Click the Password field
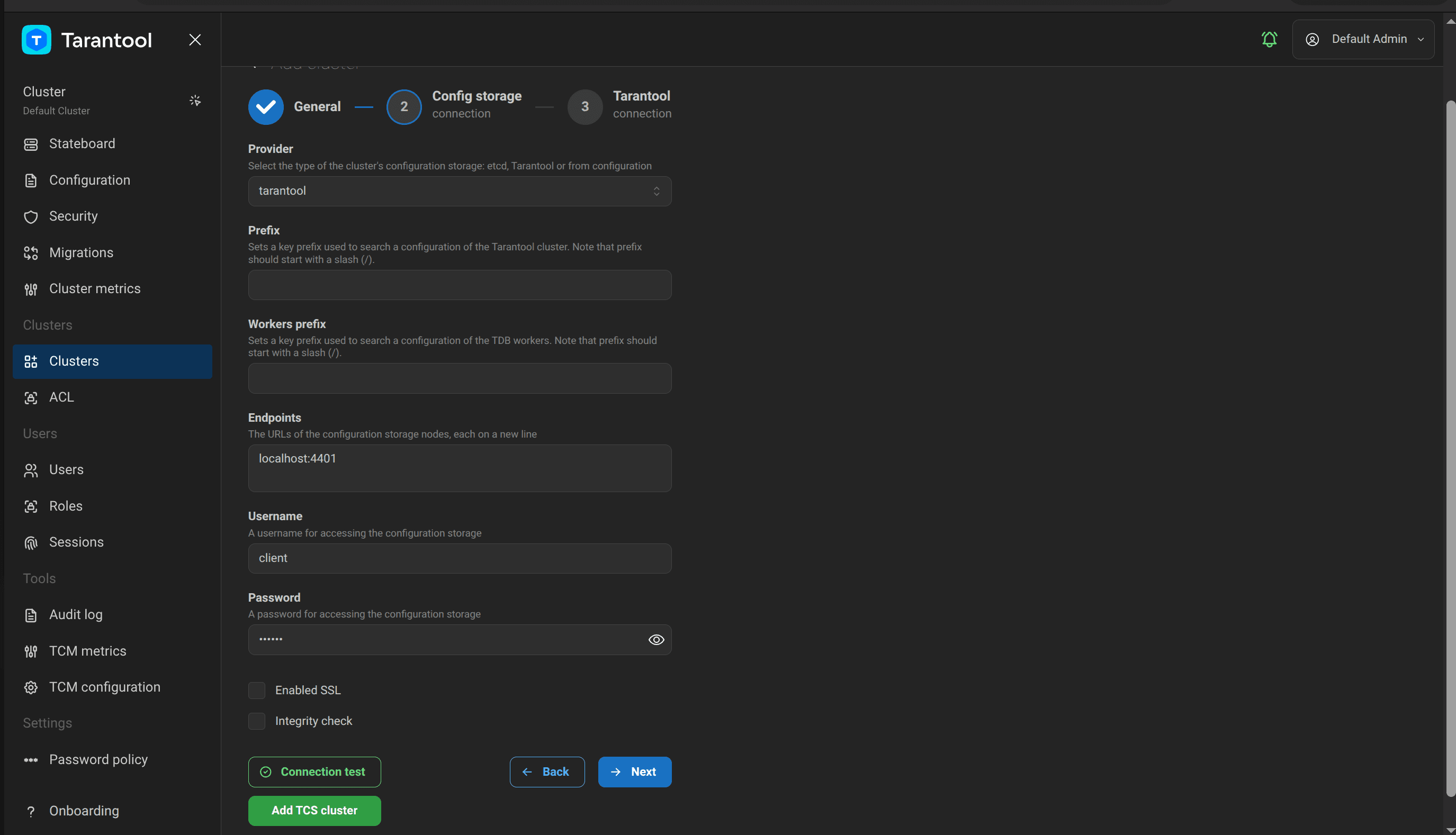The image size is (1456, 835). tap(460, 639)
